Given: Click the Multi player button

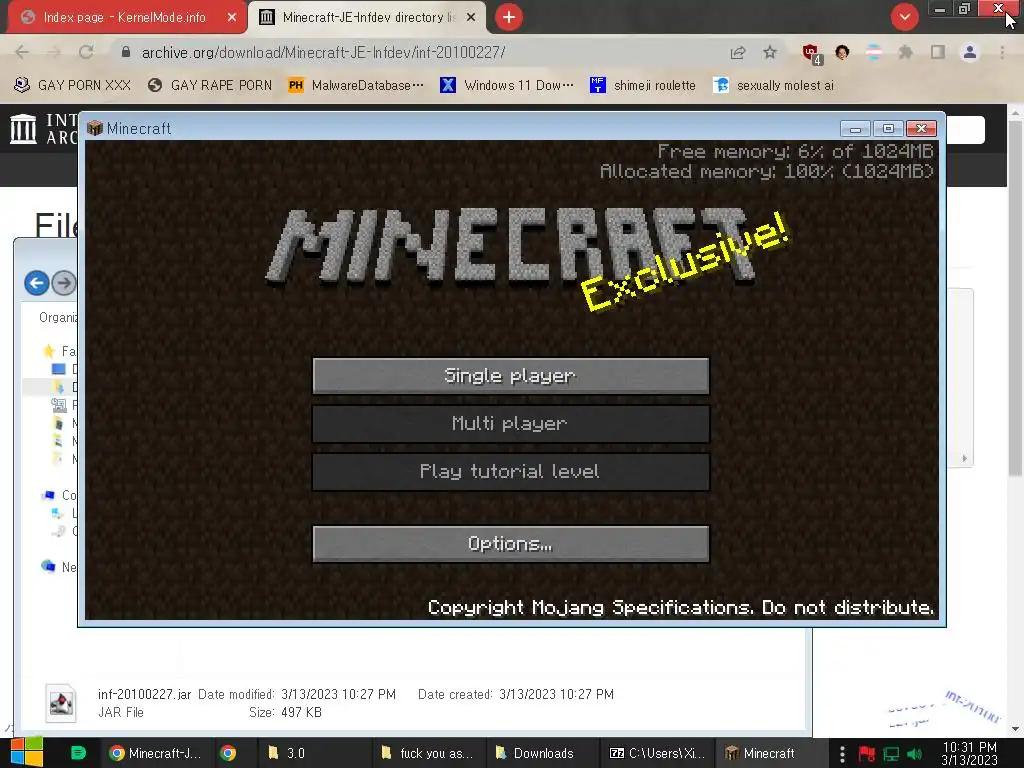Looking at the screenshot, I should pos(511,424).
